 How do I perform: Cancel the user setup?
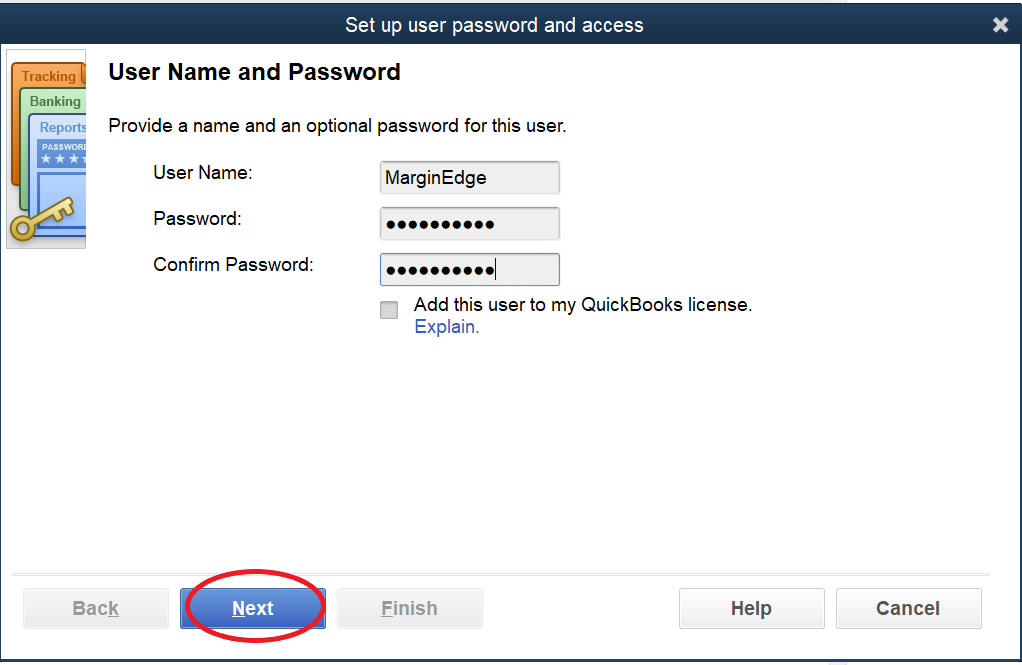908,608
